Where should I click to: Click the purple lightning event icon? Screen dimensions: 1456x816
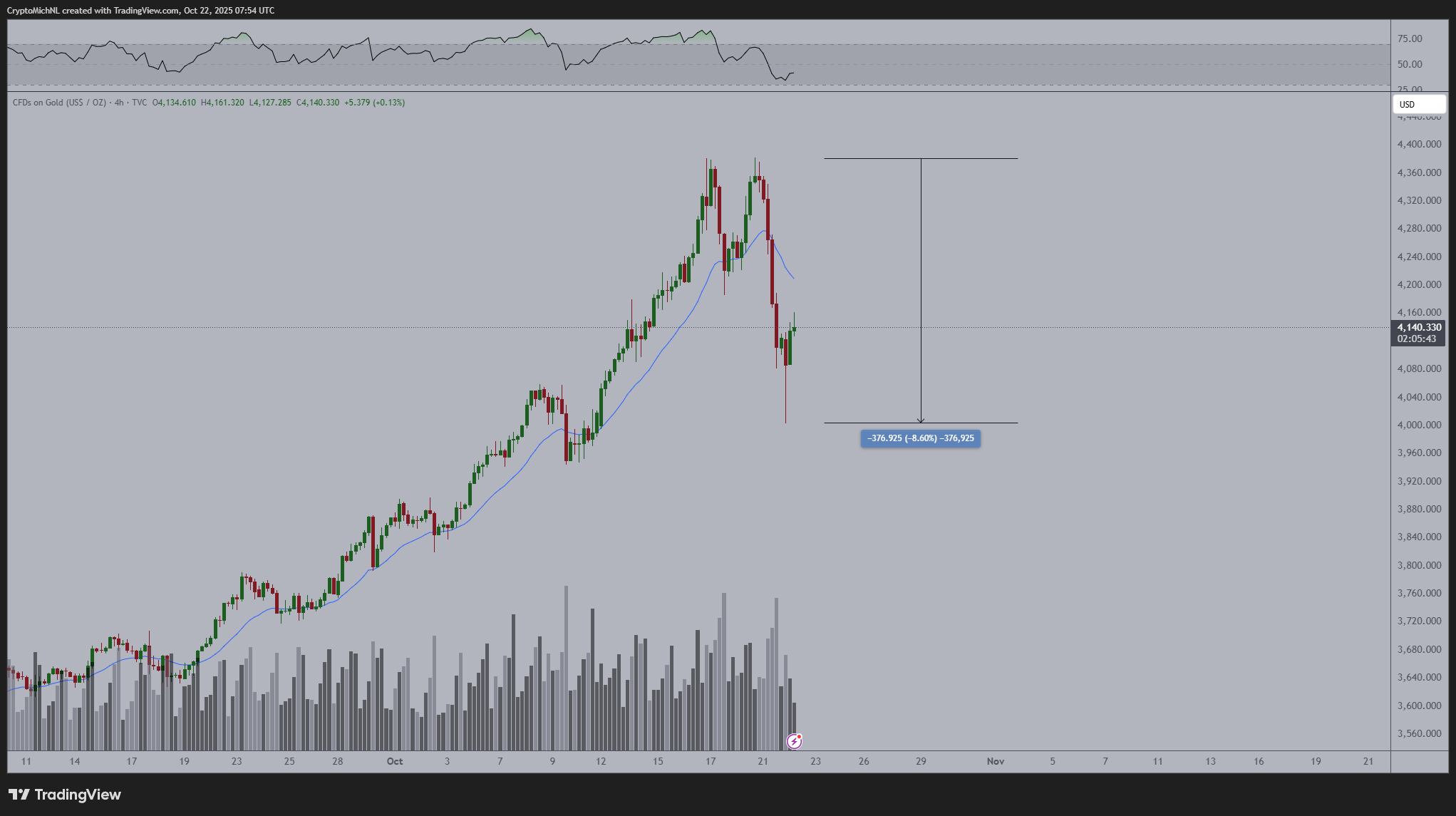794,741
